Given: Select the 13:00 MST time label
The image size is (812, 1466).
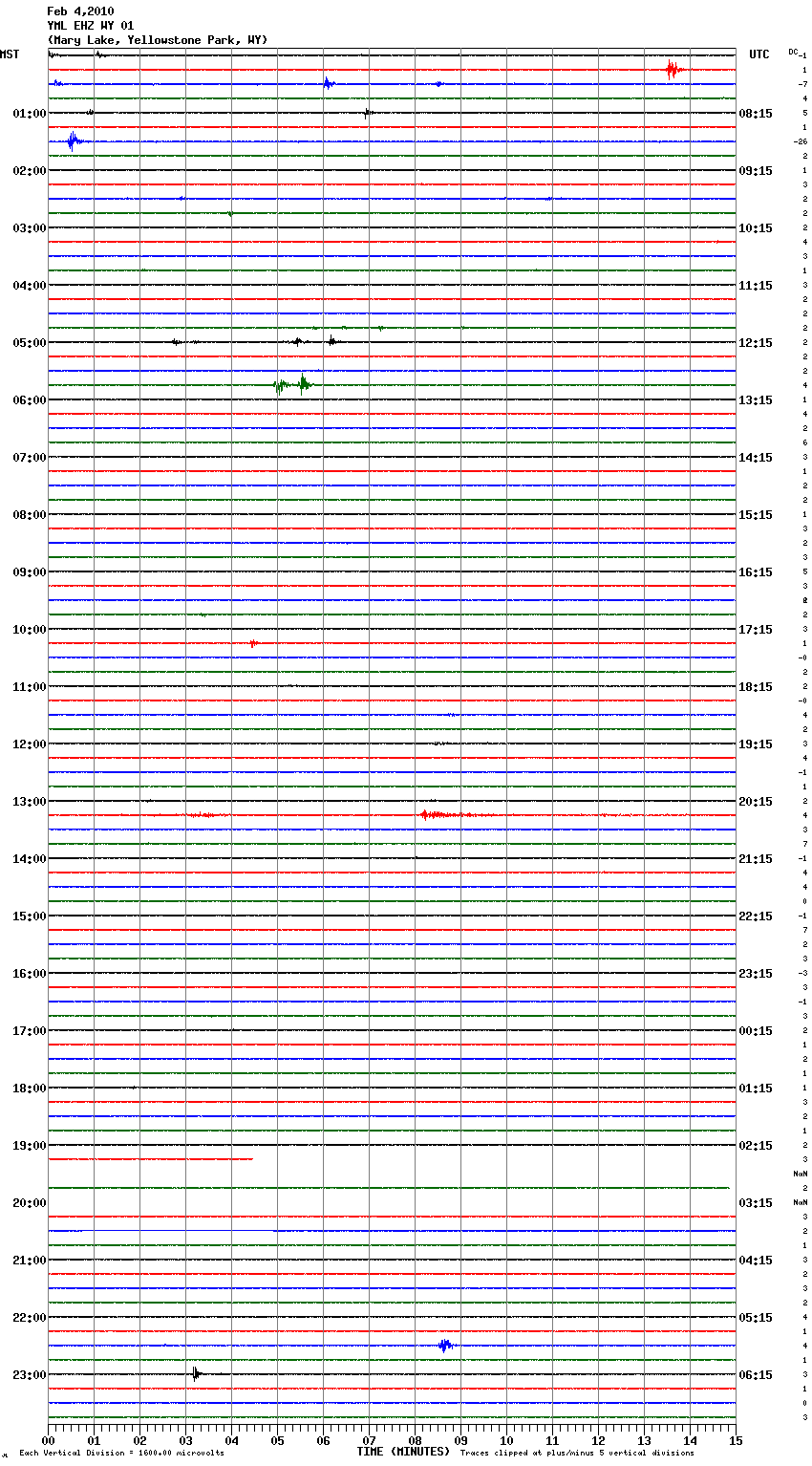Looking at the screenshot, I should click(30, 802).
